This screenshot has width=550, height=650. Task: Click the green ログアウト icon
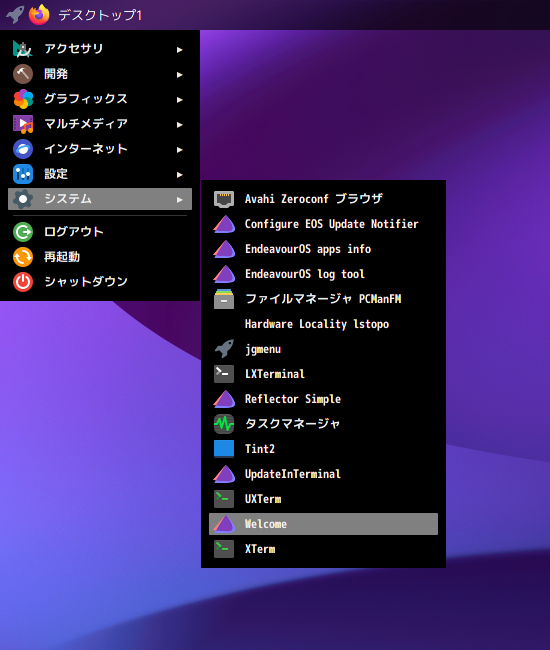pos(23,232)
